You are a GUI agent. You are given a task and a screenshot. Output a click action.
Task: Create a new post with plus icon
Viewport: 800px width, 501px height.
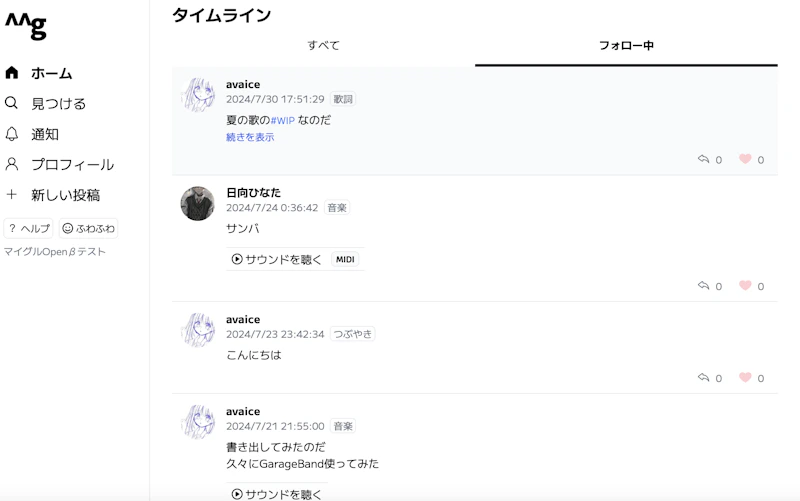click(x=12, y=195)
